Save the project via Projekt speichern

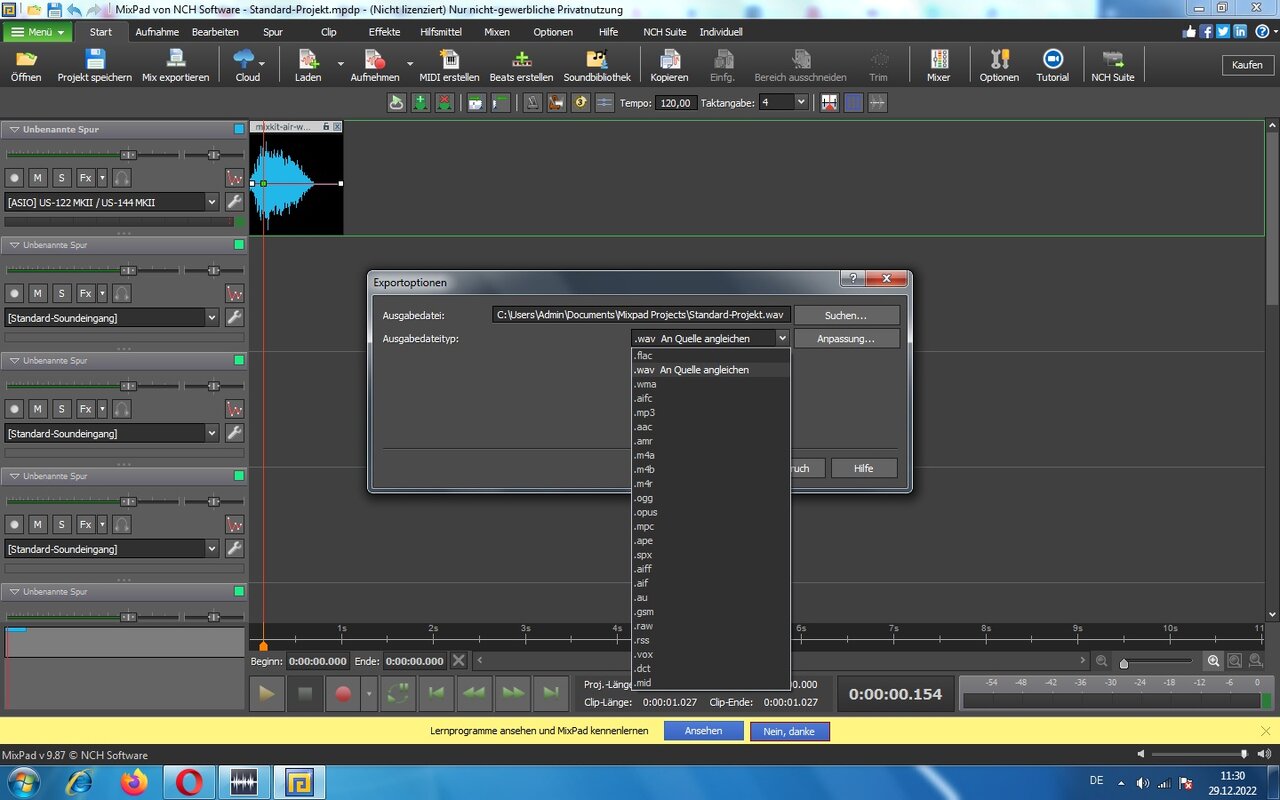coord(94,65)
